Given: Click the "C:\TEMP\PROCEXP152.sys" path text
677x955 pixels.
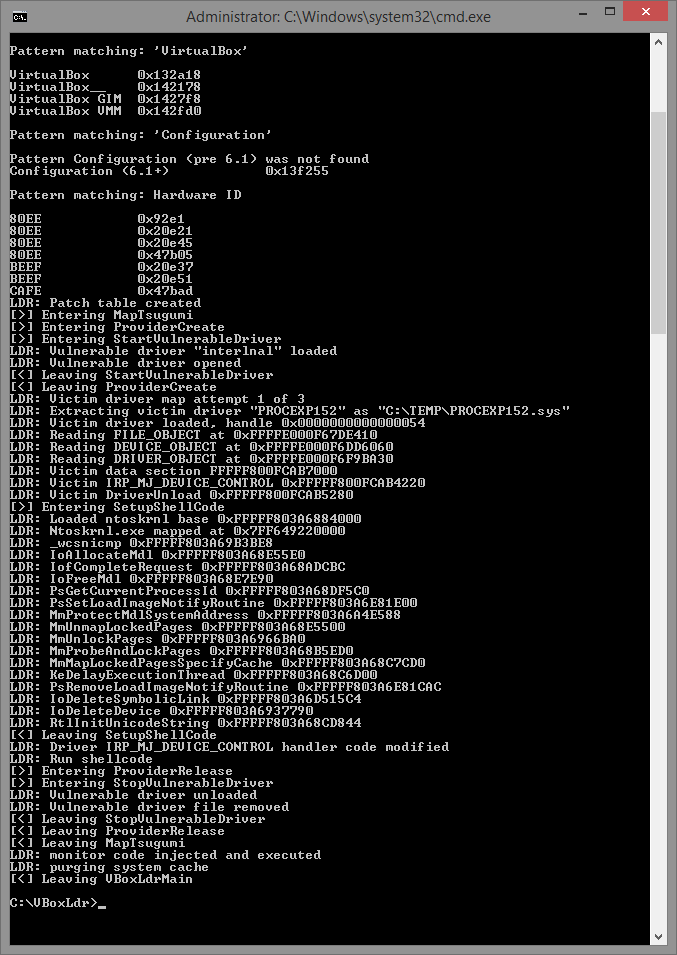Looking at the screenshot, I should point(474,411).
